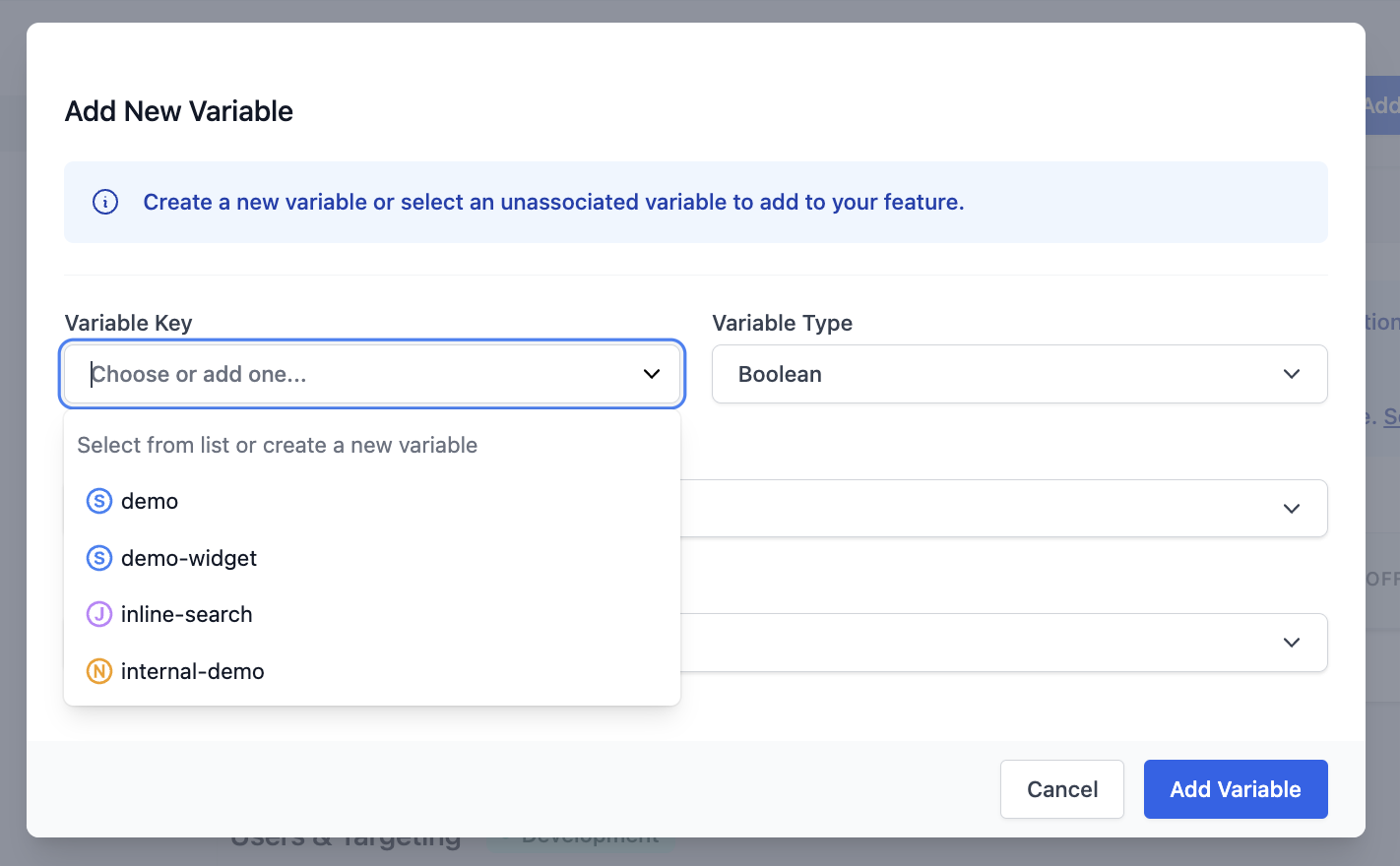Open the Variable Type dropdown showing Boolean
Screen dimensions: 1400x866
tap(1019, 374)
